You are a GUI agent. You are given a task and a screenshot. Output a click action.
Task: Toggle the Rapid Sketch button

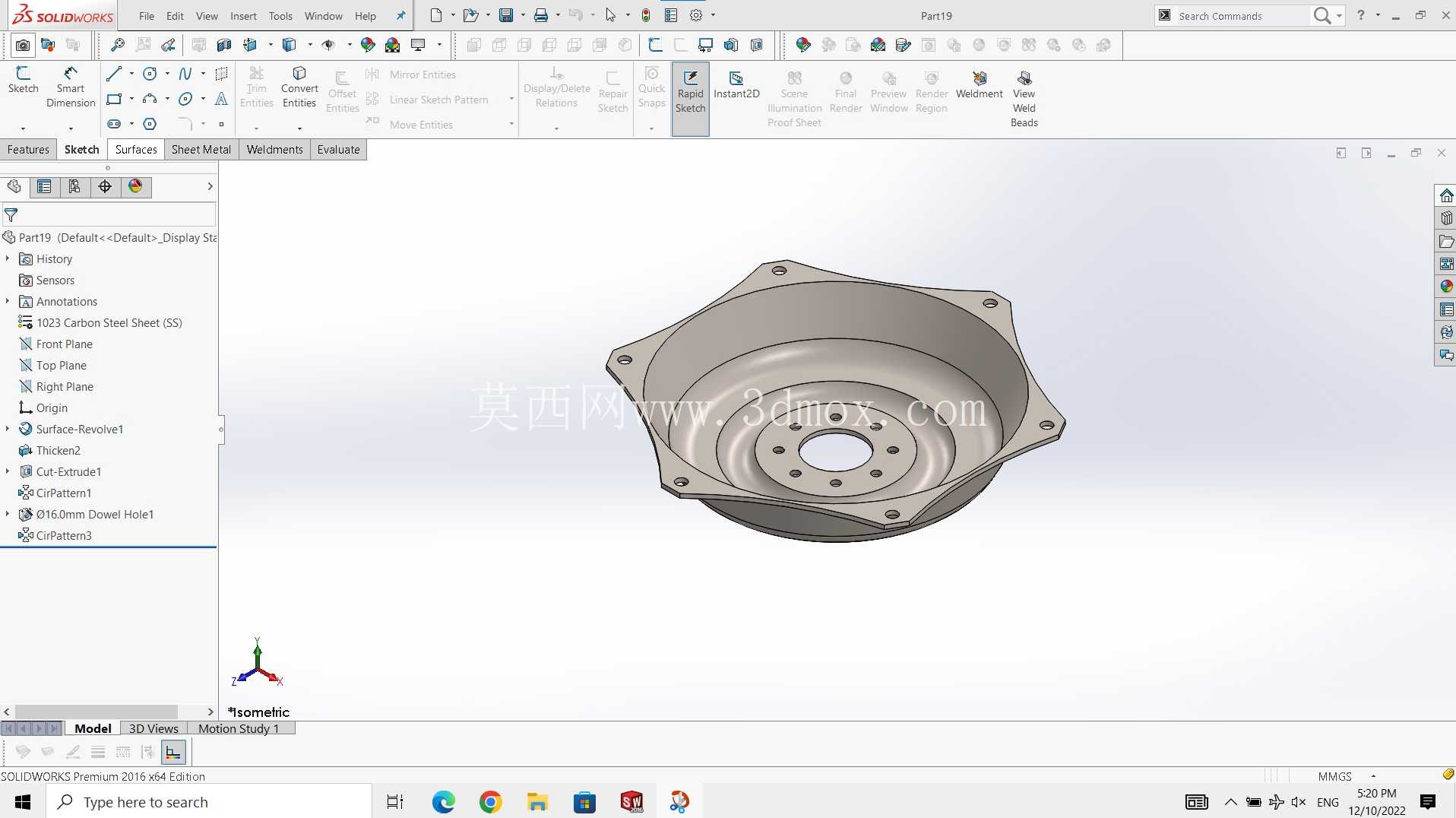pyautogui.click(x=690, y=99)
